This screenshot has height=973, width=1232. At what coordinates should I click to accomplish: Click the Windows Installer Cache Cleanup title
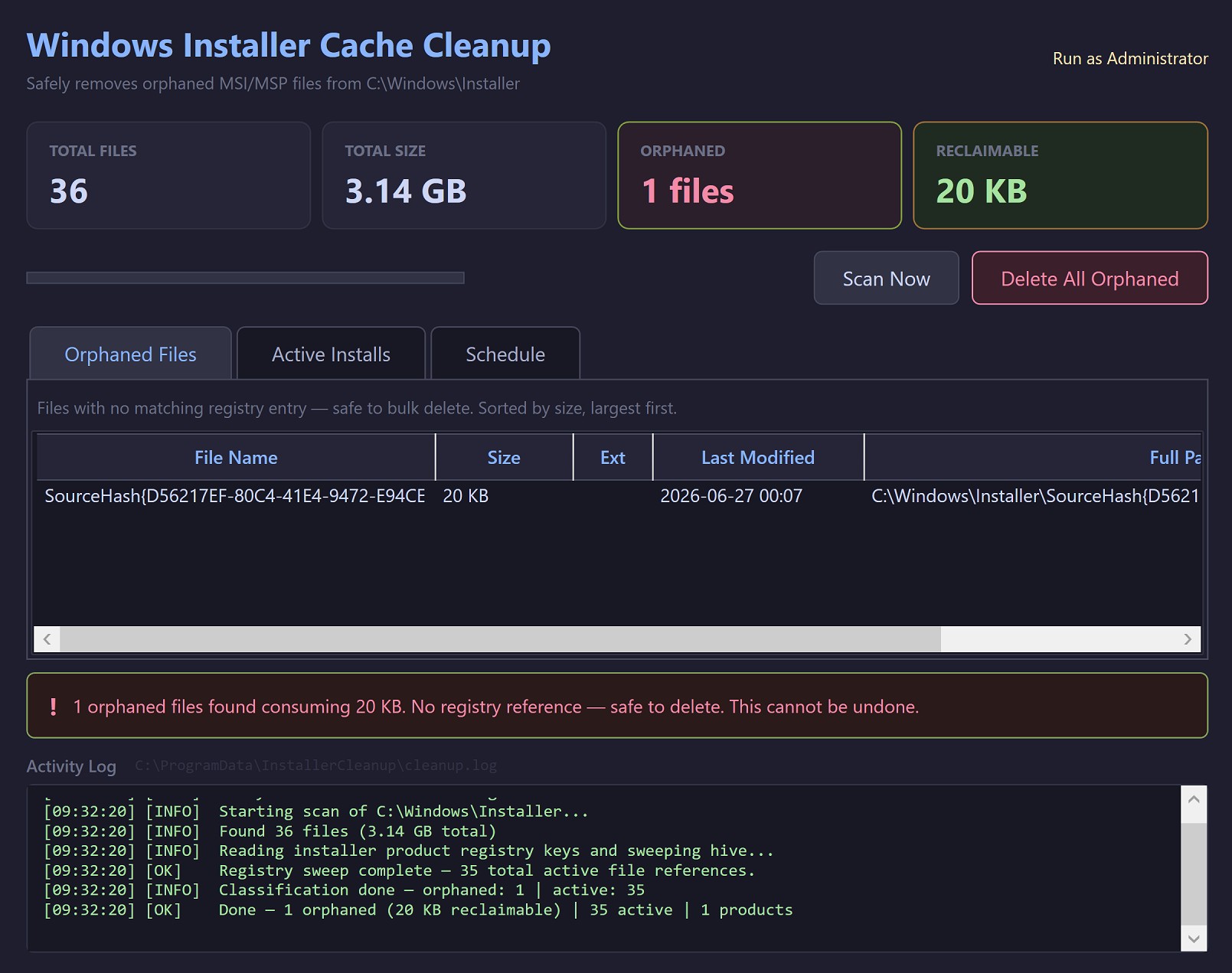click(289, 45)
